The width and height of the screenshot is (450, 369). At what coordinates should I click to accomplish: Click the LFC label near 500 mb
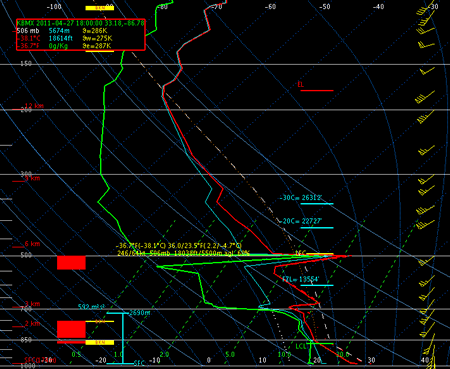(x=301, y=253)
